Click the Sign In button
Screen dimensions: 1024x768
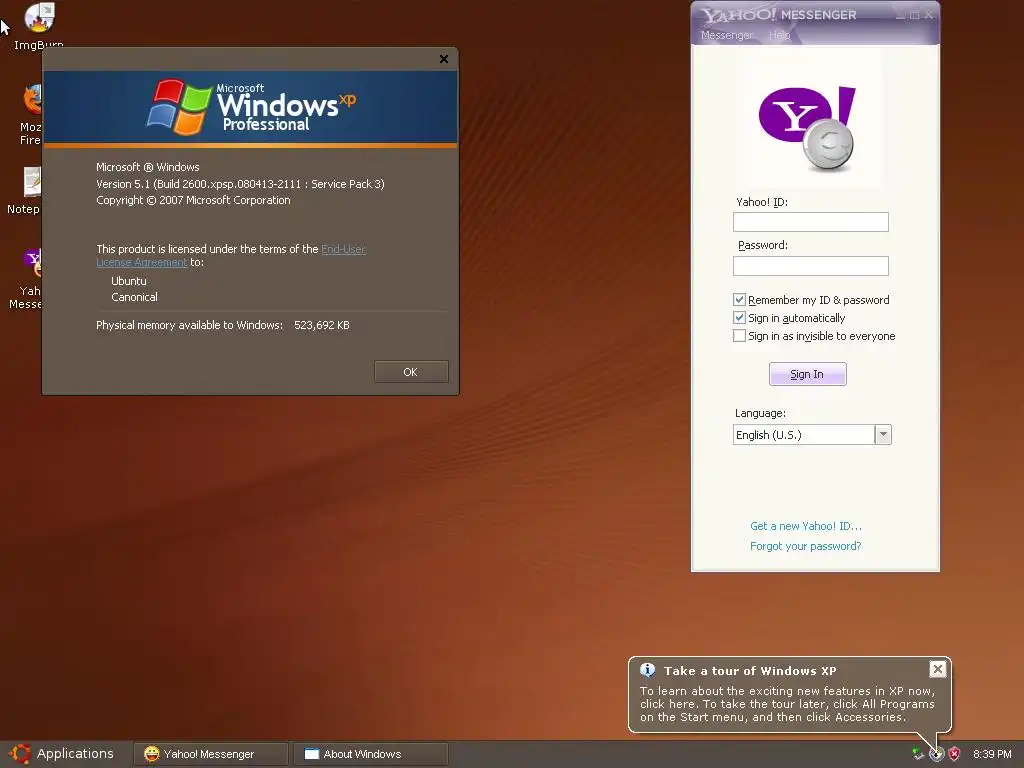click(807, 374)
